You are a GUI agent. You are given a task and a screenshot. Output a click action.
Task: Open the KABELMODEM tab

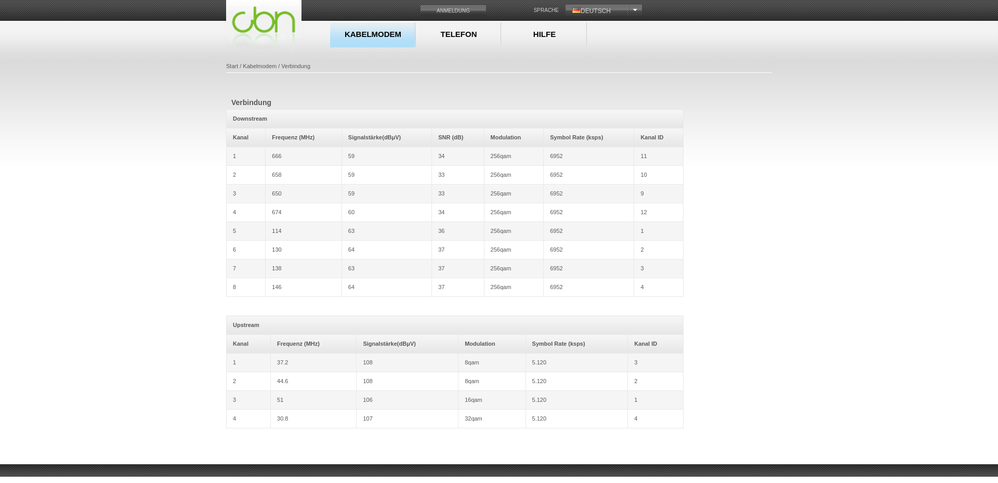click(x=373, y=34)
